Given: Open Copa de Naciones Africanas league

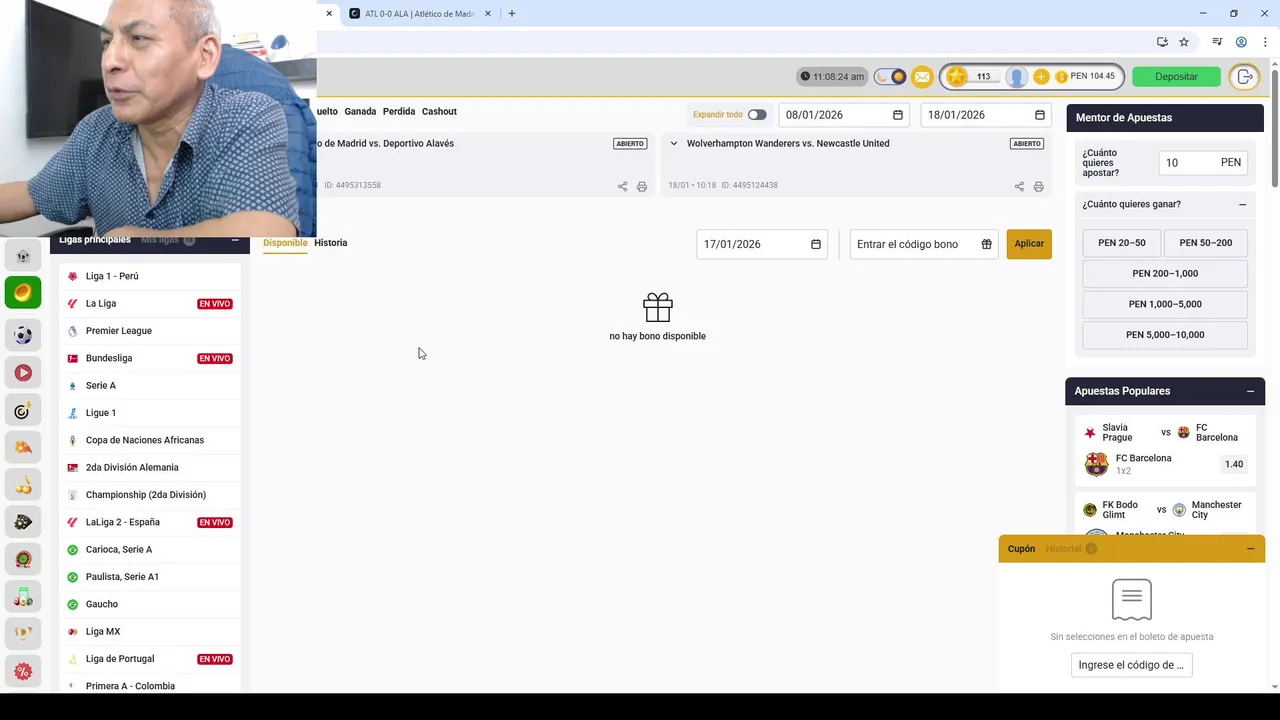Looking at the screenshot, I should coord(150,440).
